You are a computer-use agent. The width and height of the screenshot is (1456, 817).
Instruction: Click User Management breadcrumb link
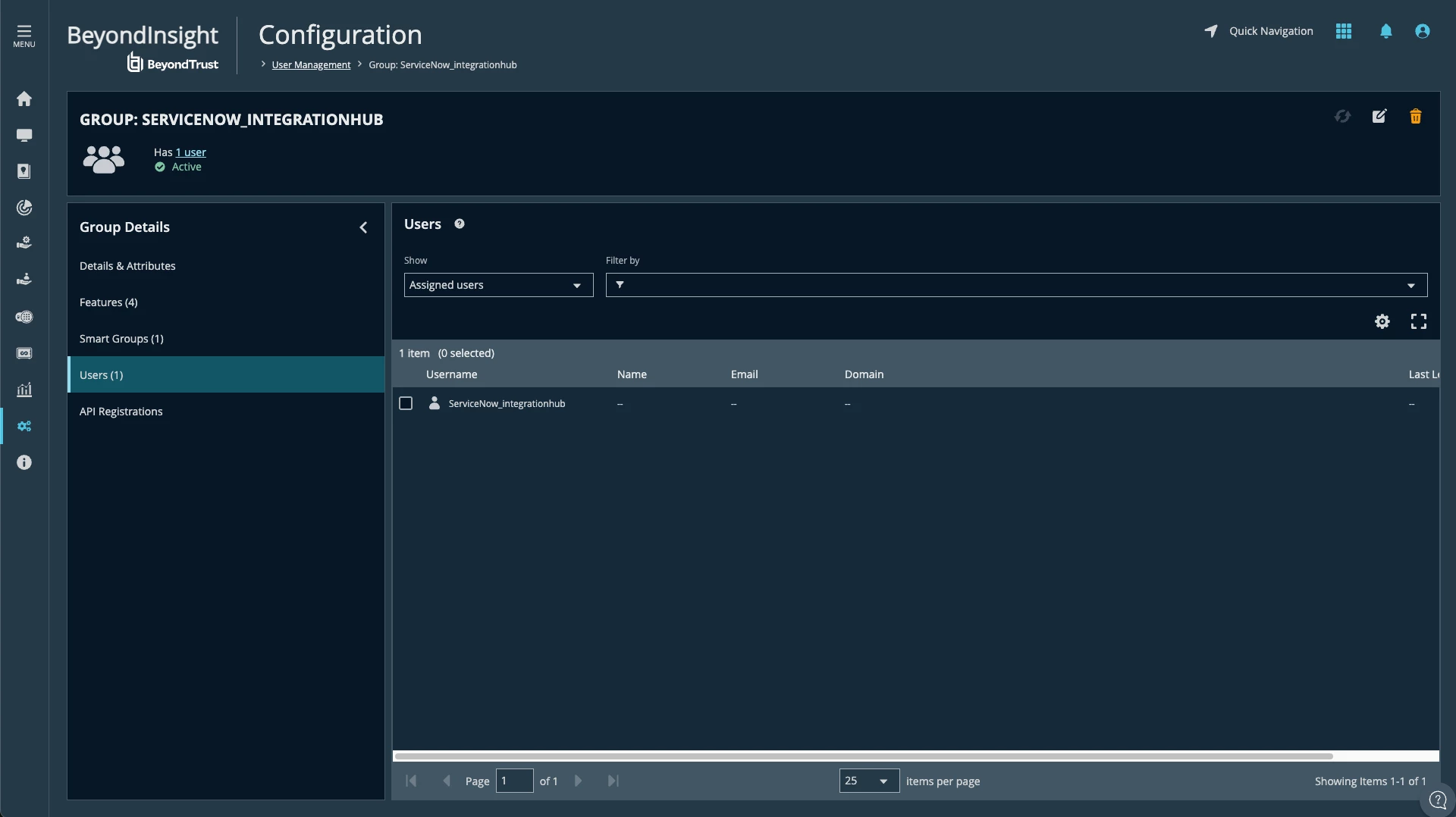[x=311, y=65]
